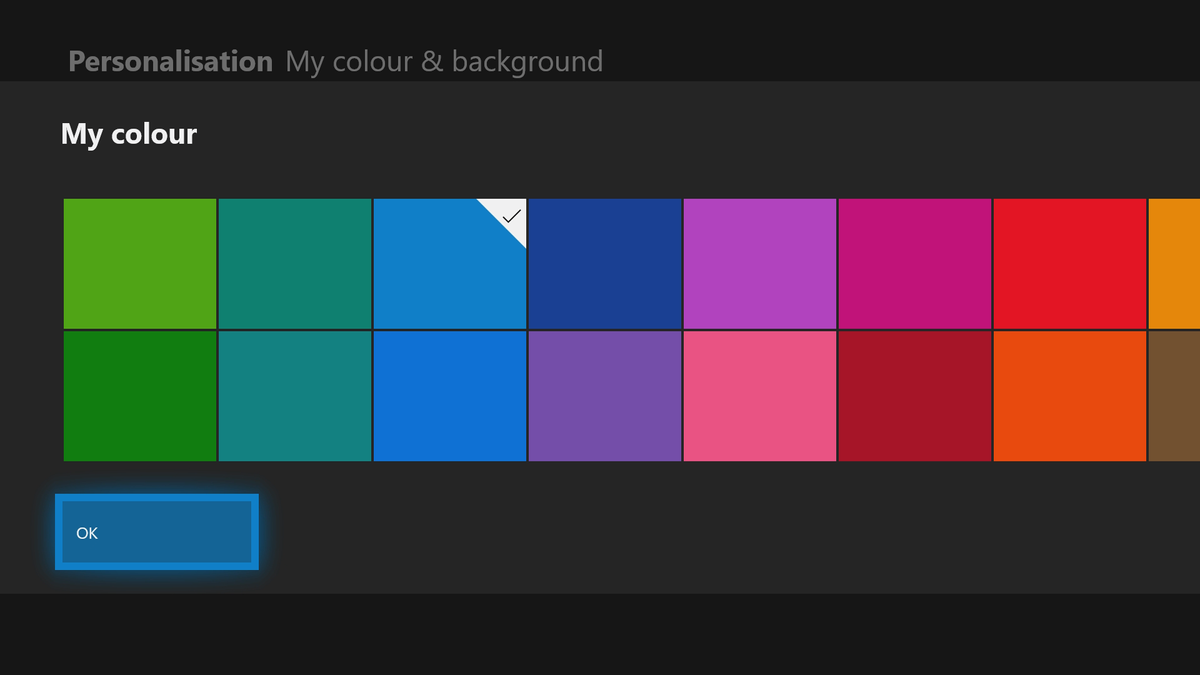
Task: Select the lime green colour swatch
Action: click(x=140, y=263)
